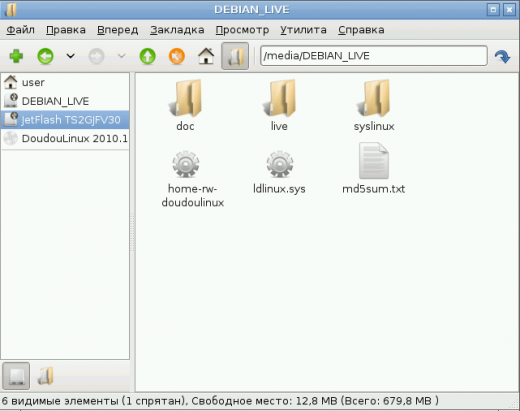Select DoudouLinux 2010.1 disc in sidebar

(x=65, y=138)
